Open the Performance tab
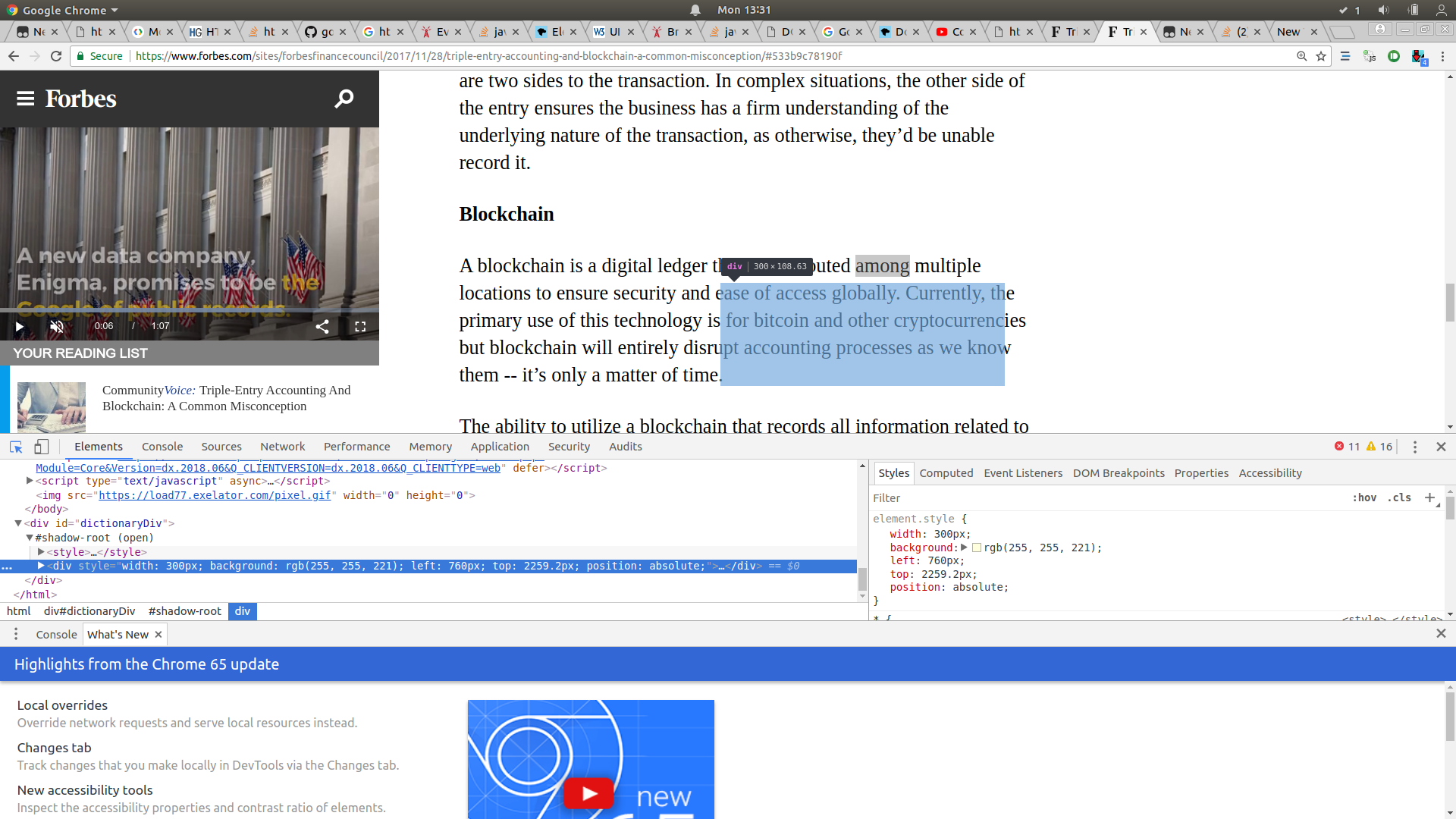The width and height of the screenshot is (1456, 819). coord(356,447)
